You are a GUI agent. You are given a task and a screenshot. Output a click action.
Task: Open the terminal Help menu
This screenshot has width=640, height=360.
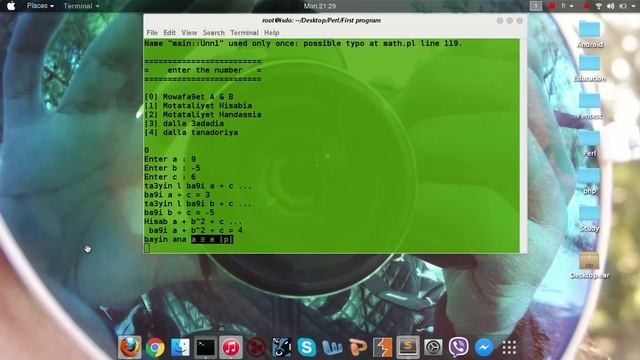pos(271,33)
